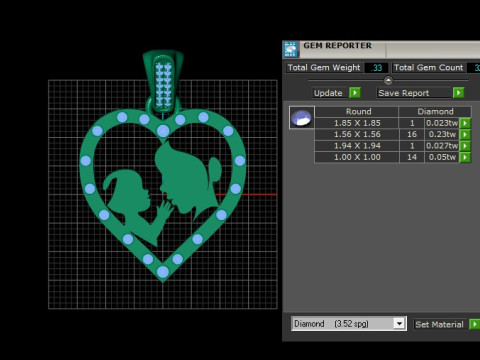Screen dimensions: 480x360
Task: Click the 0.05tw weight cell
Action: click(442, 157)
